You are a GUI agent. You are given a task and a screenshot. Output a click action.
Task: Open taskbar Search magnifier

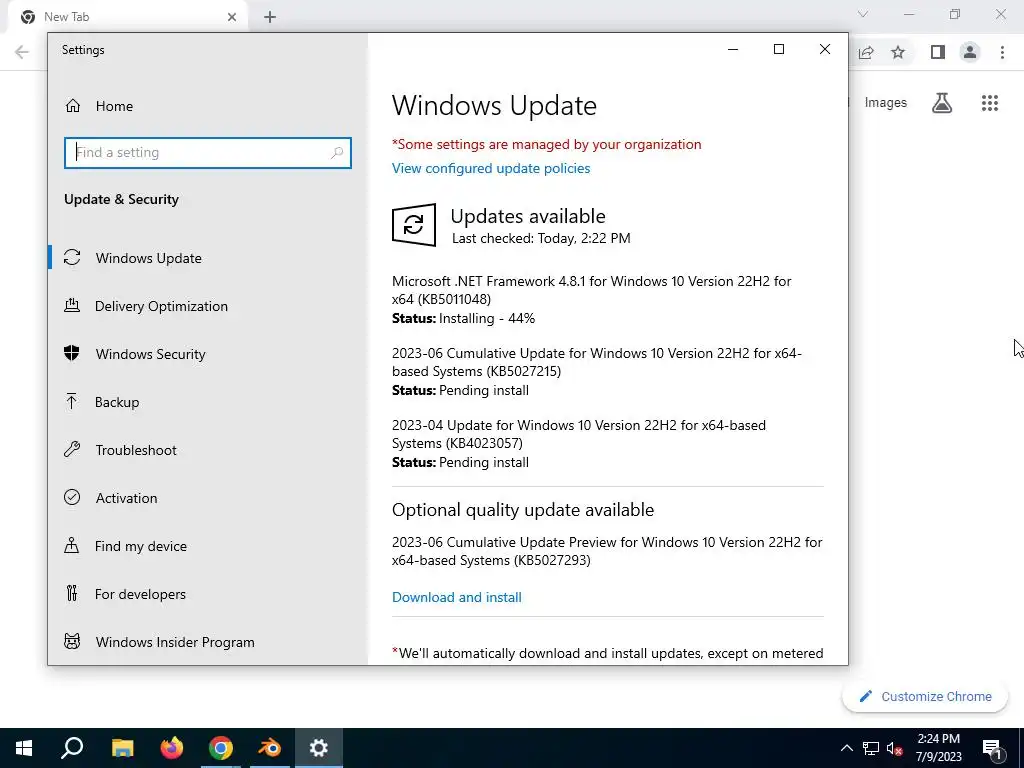(72, 748)
